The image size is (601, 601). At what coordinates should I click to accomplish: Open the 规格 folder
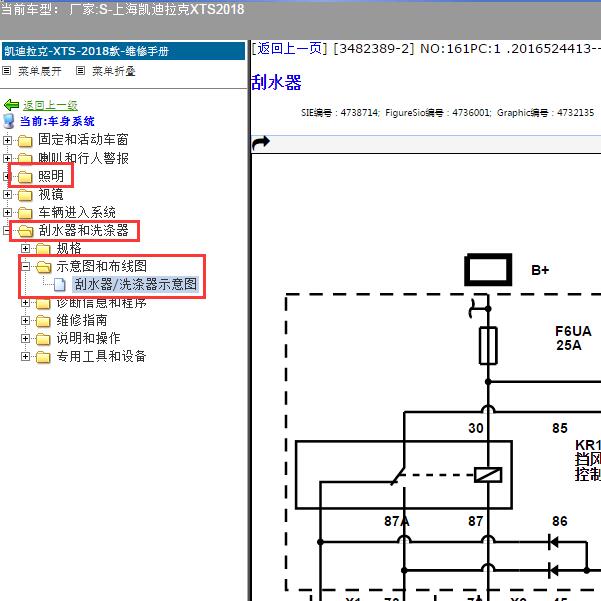pyautogui.click(x=69, y=248)
